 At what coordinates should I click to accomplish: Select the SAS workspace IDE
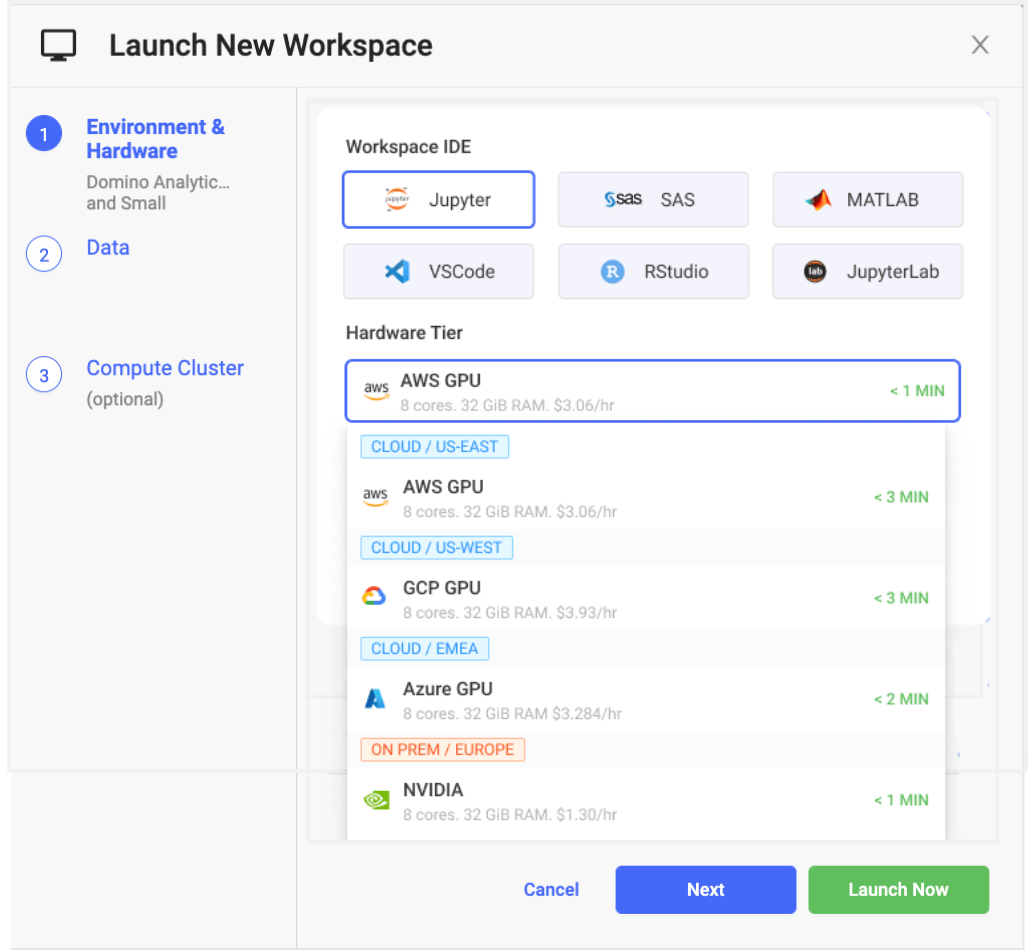[x=653, y=199]
